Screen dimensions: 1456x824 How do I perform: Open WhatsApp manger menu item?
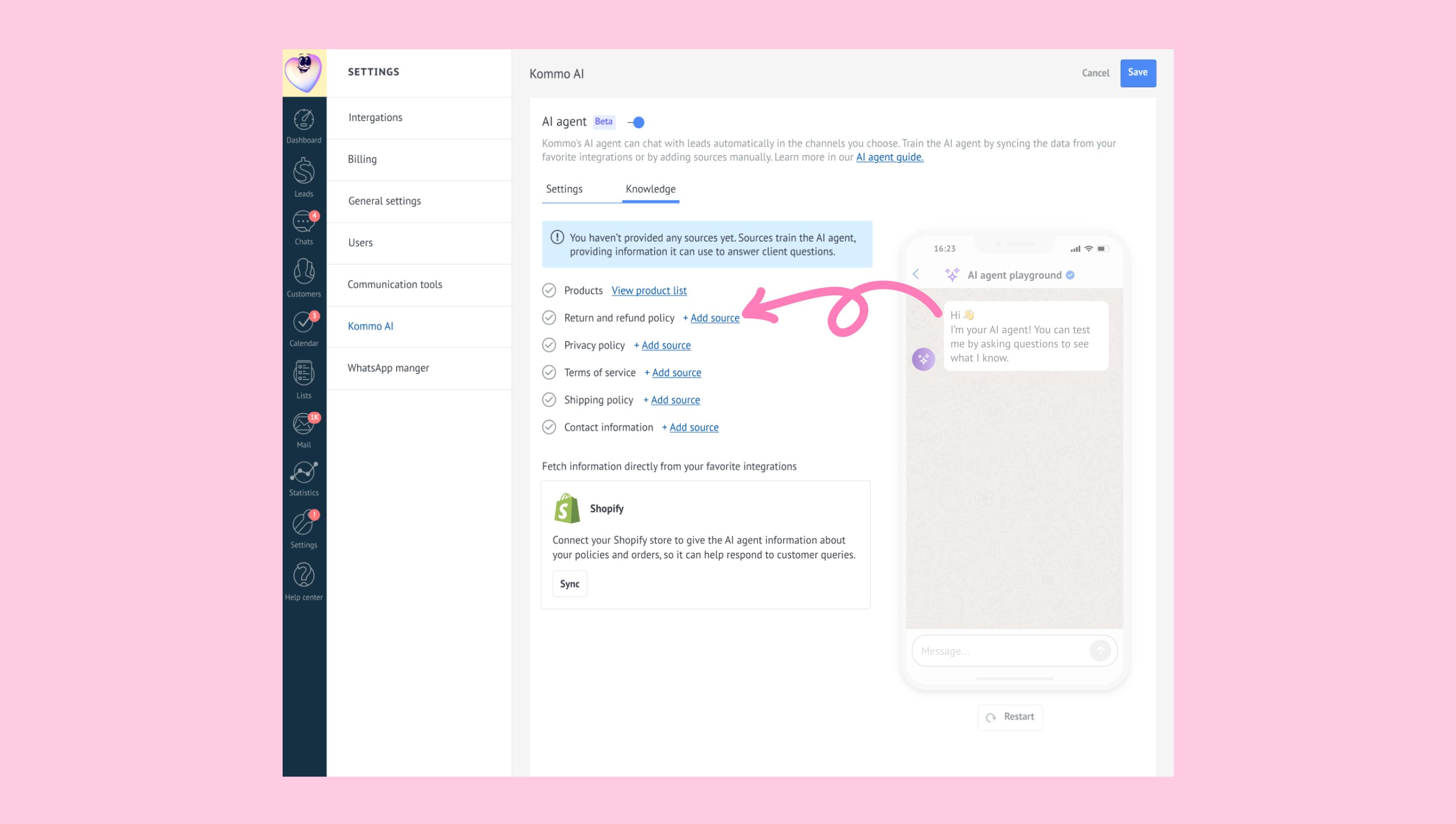[x=419, y=369]
